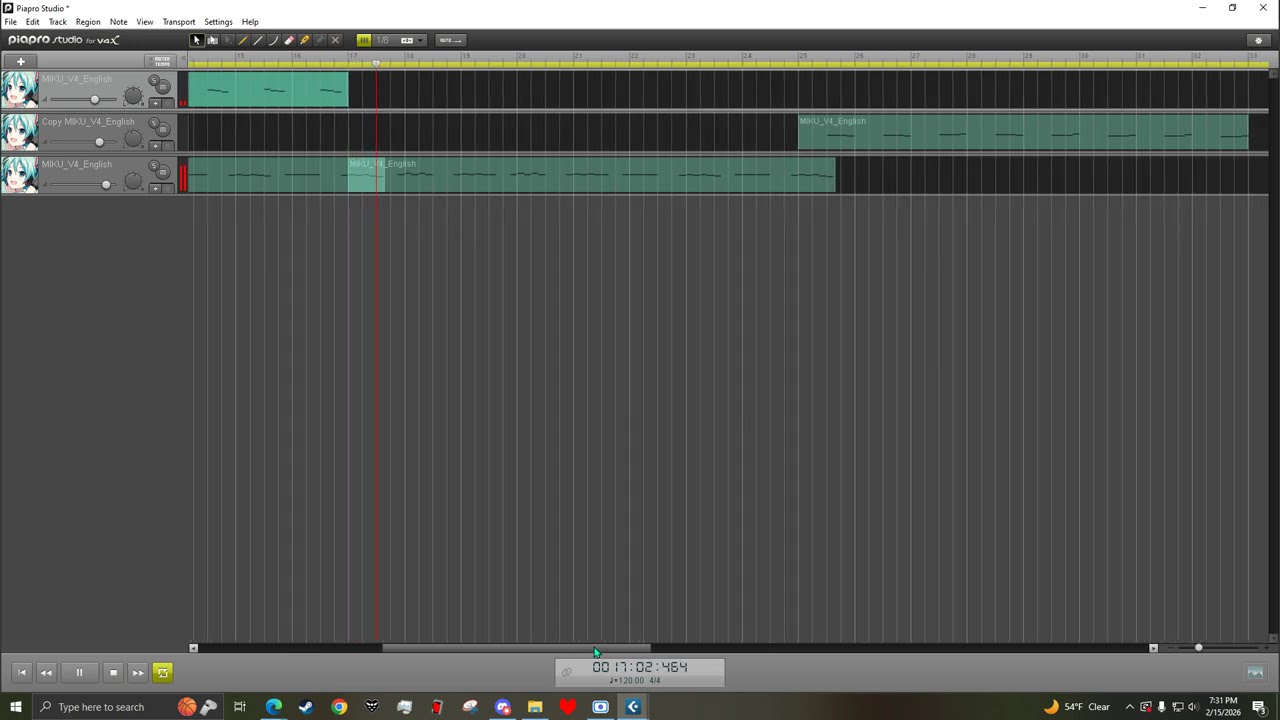Click the Copy MIKU track's avatar
This screenshot has height=720, width=1280.
19,133
